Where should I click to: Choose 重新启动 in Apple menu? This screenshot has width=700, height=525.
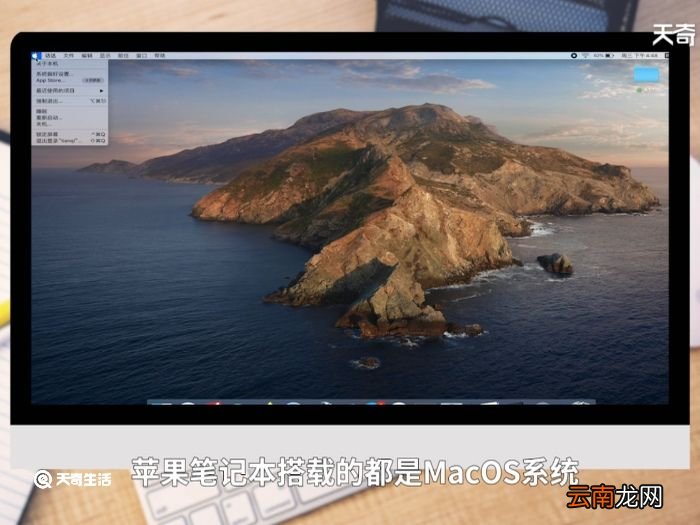click(70, 118)
